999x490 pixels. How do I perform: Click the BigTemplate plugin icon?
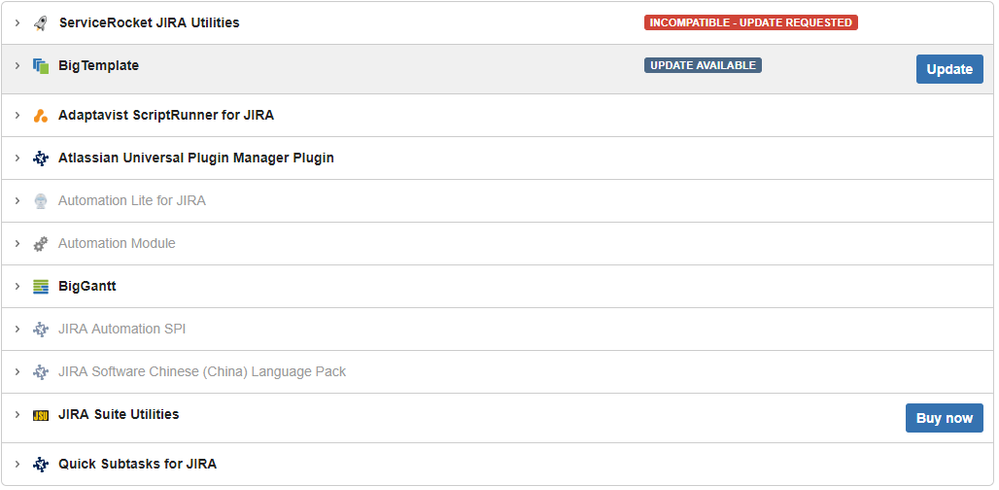(41, 66)
